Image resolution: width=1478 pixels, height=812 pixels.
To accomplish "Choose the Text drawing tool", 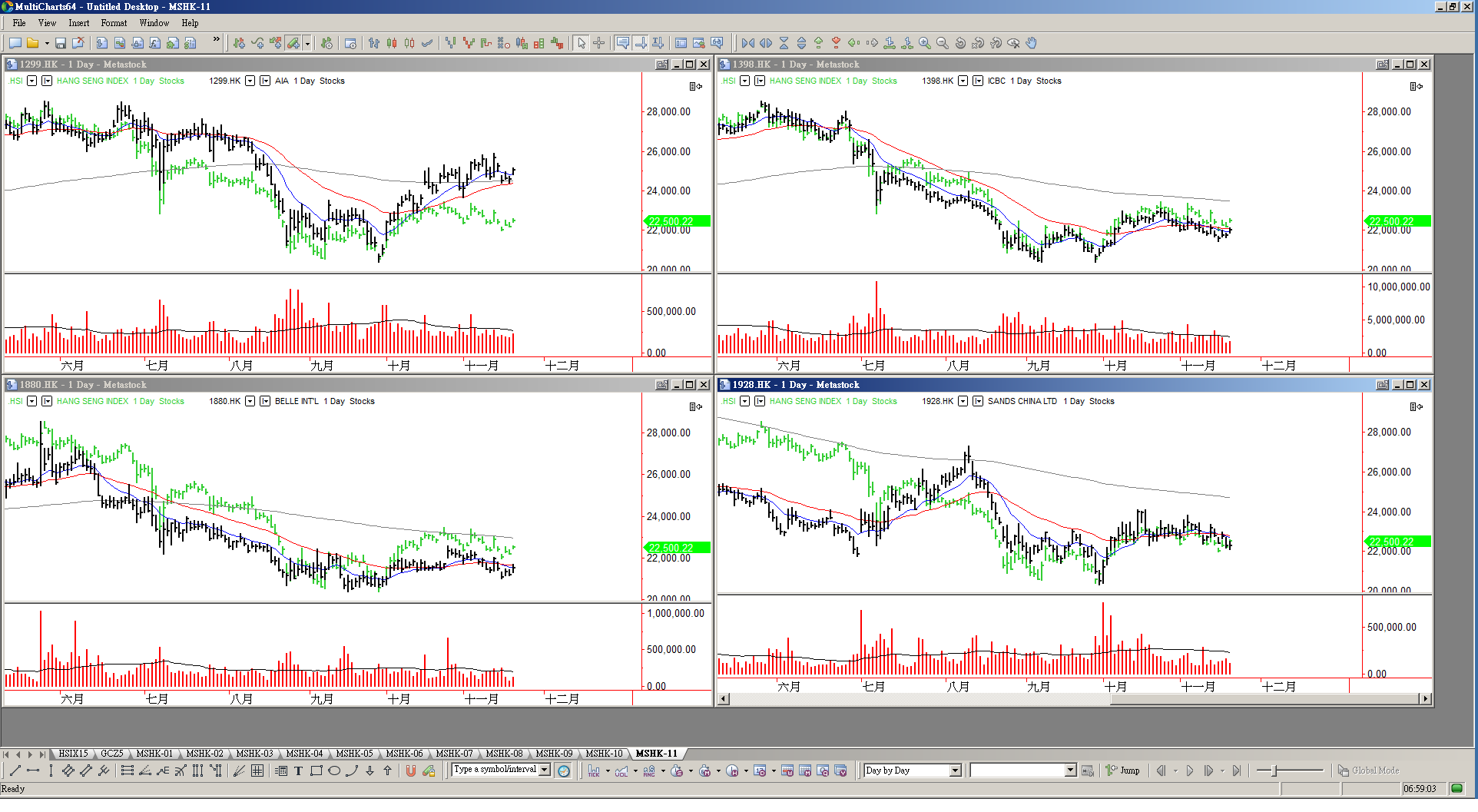I will coord(298,771).
